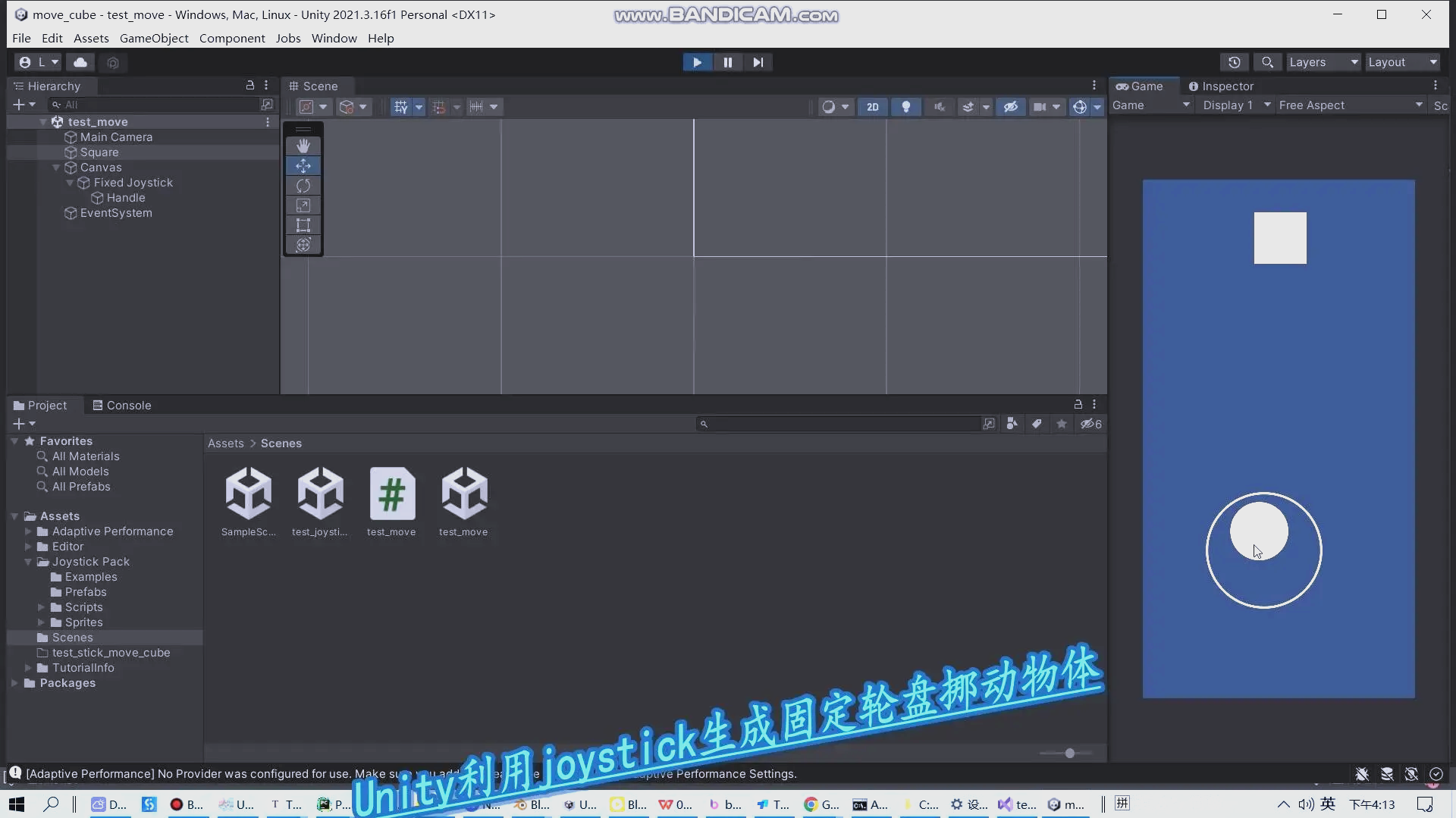The image size is (1456, 818).
Task: Open the Display 1 dropdown
Action: 1236,105
